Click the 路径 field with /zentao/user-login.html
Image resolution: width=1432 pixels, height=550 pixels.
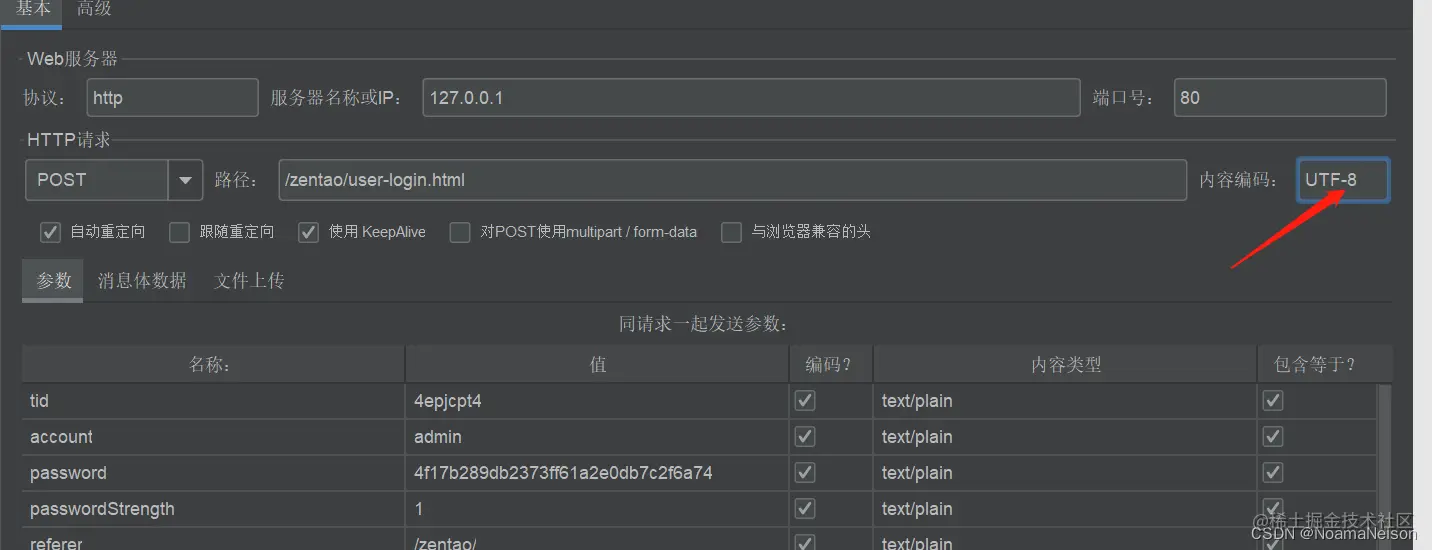tap(732, 180)
